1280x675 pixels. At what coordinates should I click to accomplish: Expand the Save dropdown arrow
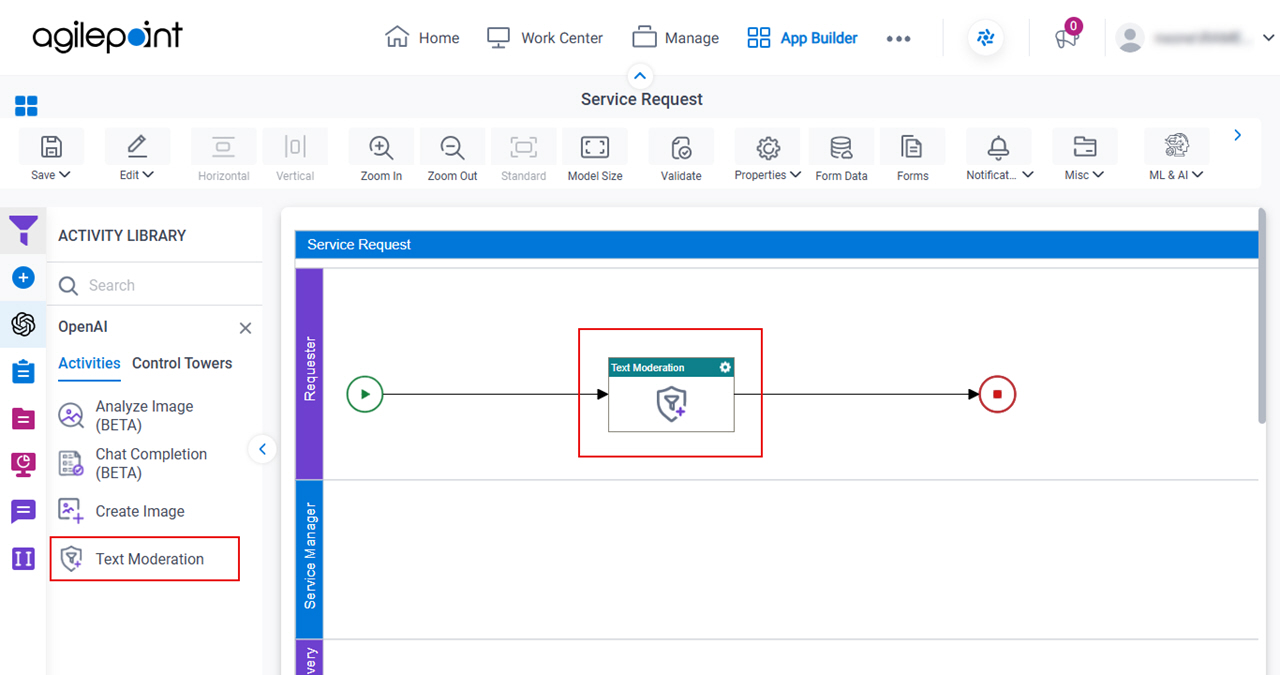65,175
